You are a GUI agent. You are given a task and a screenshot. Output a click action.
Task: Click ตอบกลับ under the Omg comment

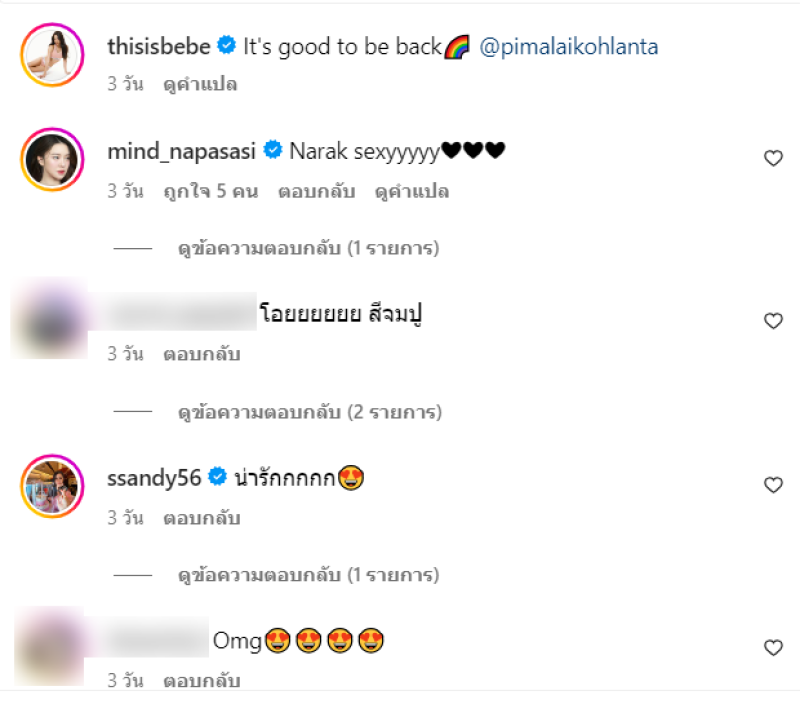click(201, 681)
